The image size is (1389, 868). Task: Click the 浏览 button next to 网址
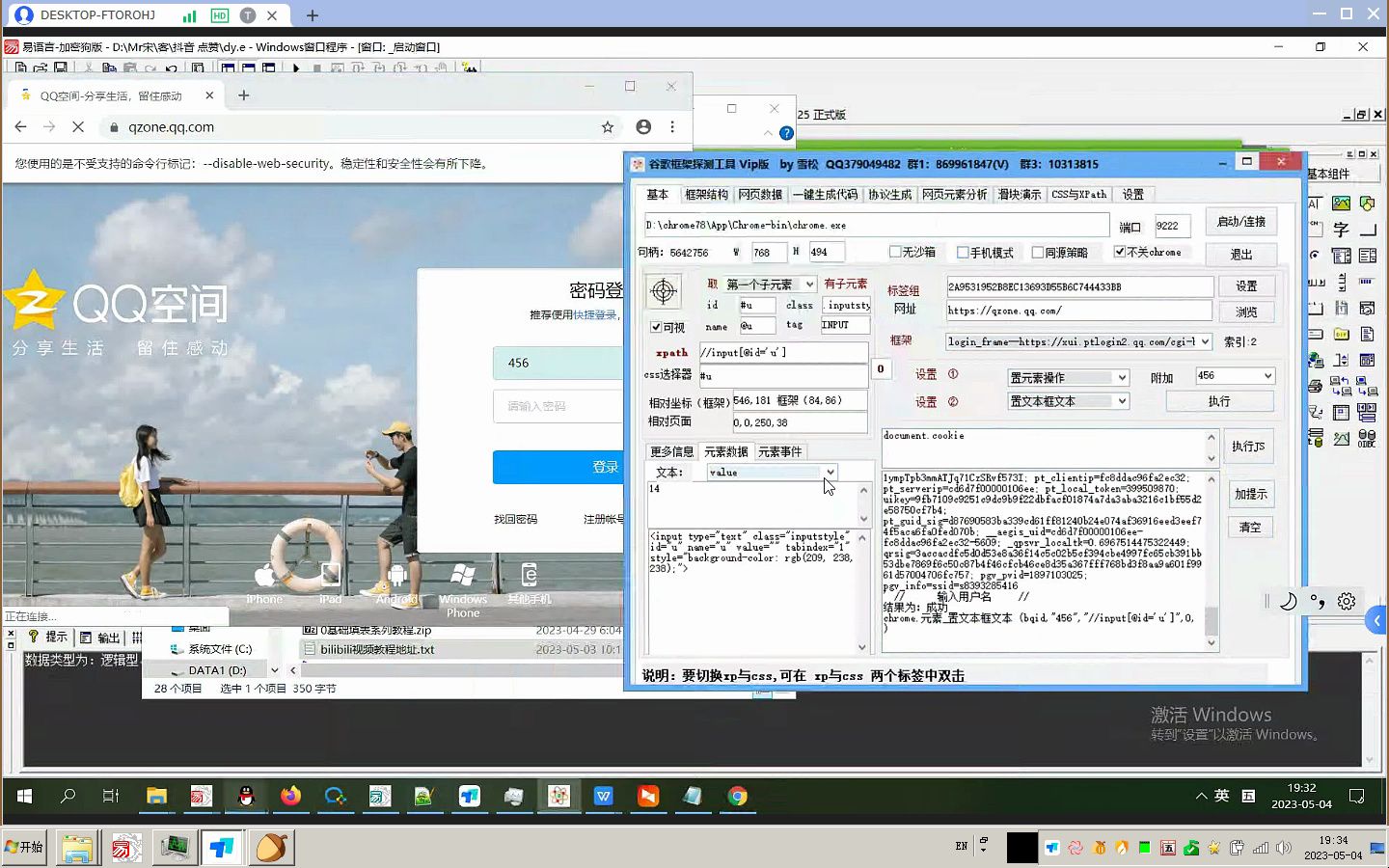tap(1246, 312)
